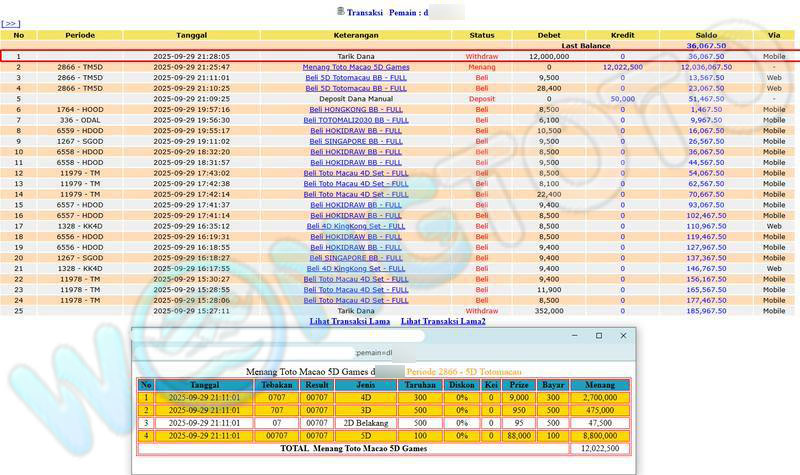Expand the [>>] link at top left
Image resolution: width=800 pixels, height=475 pixels.
(10, 23)
